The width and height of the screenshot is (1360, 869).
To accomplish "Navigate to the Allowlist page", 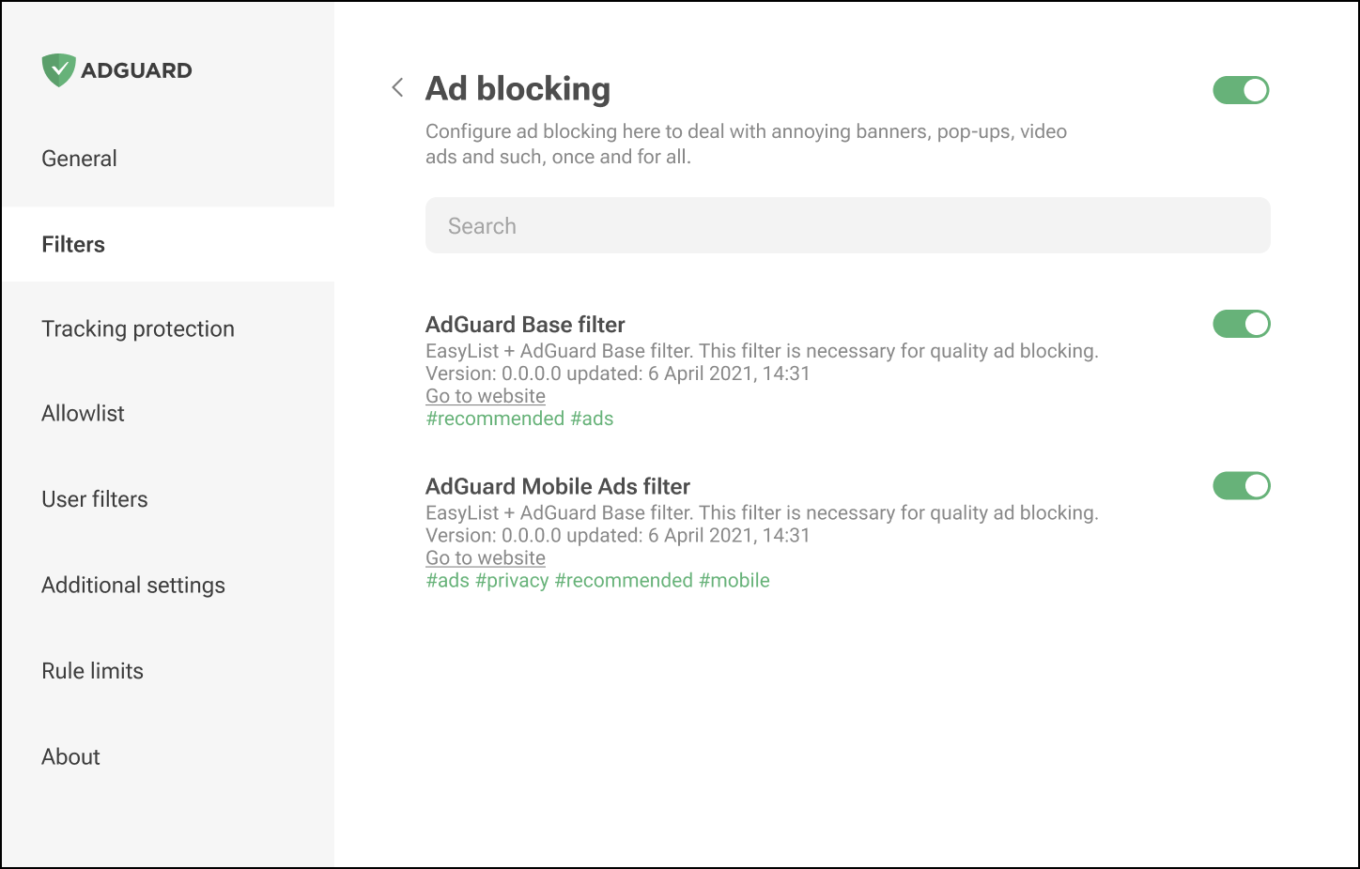I will coord(83,413).
